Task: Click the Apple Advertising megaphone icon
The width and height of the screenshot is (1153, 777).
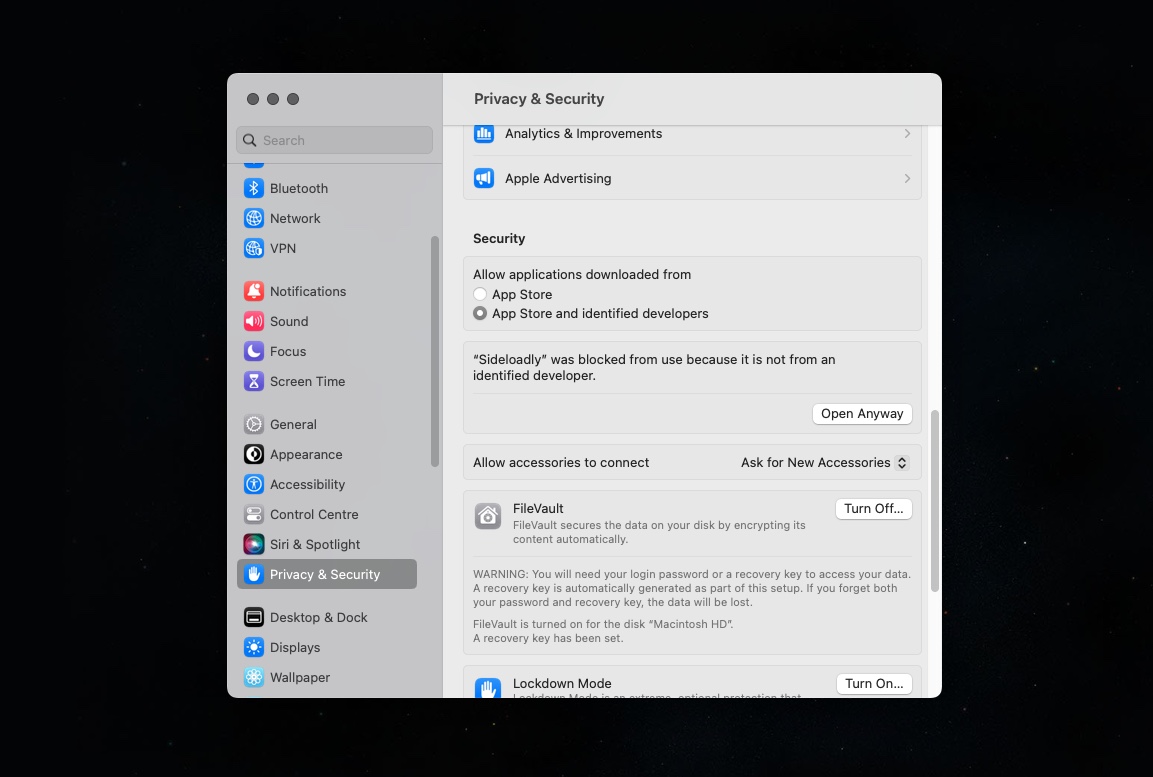Action: [484, 179]
